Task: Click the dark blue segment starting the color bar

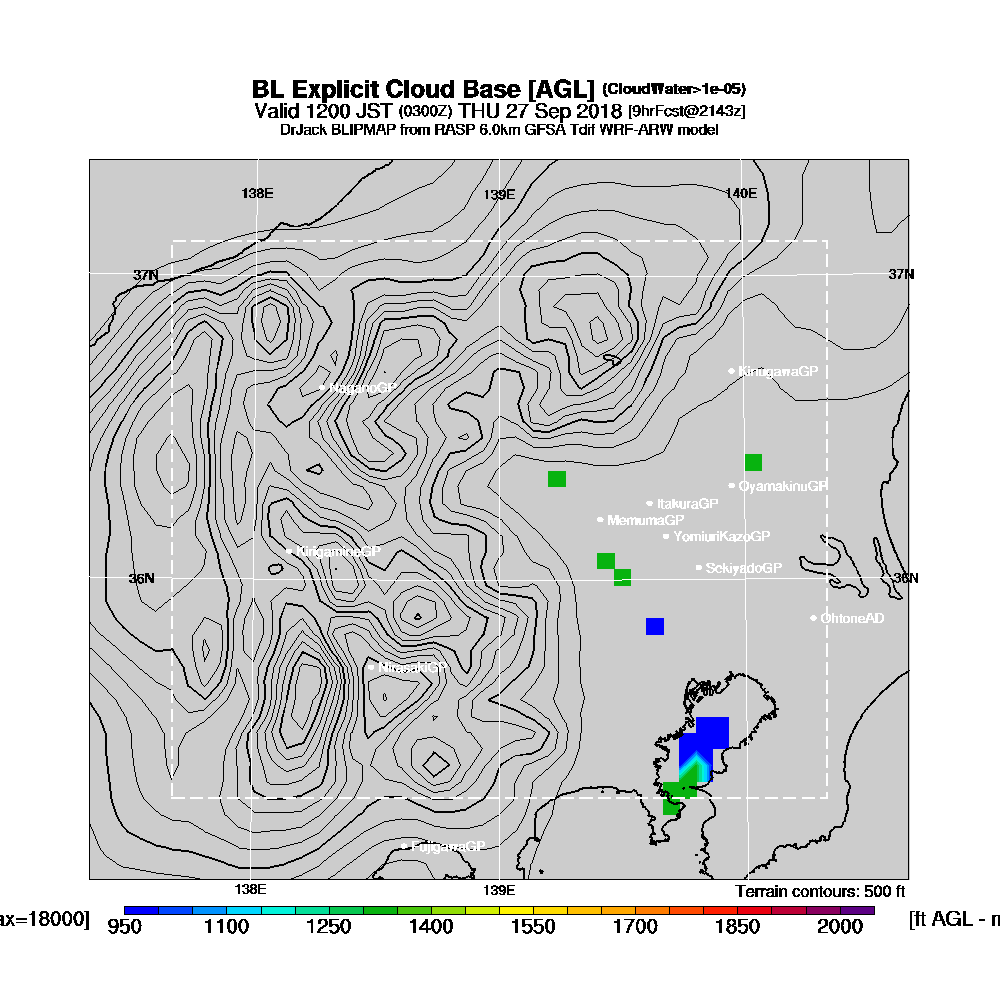Action: [x=142, y=911]
